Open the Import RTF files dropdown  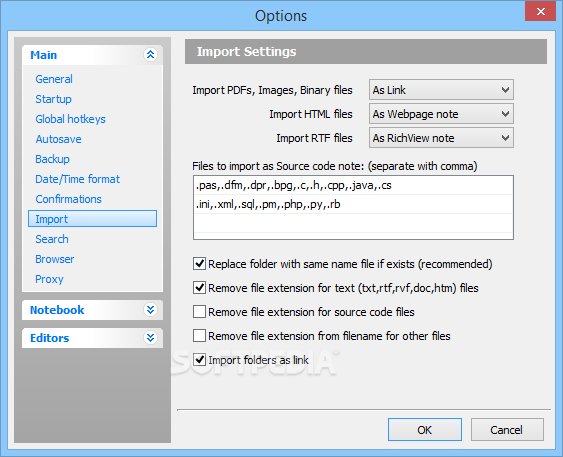coord(441,138)
